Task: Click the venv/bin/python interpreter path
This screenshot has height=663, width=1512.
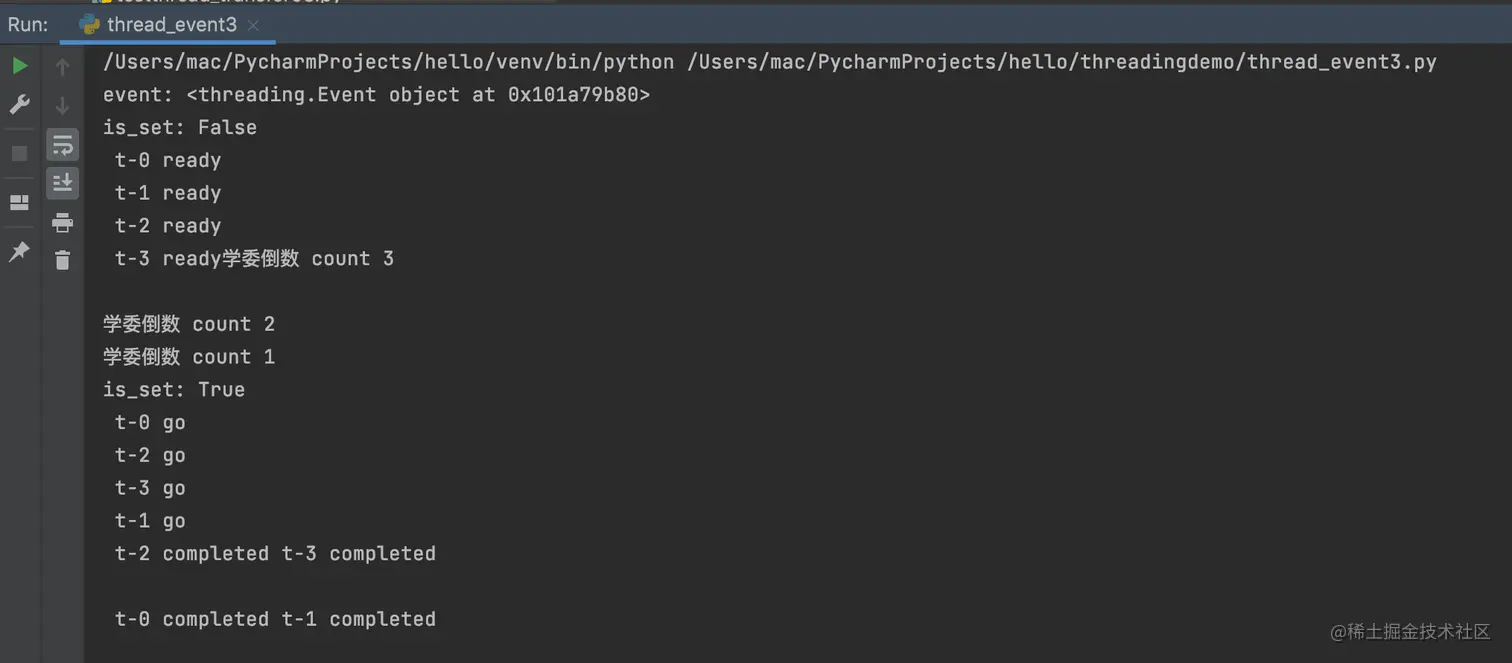Action: tap(388, 62)
